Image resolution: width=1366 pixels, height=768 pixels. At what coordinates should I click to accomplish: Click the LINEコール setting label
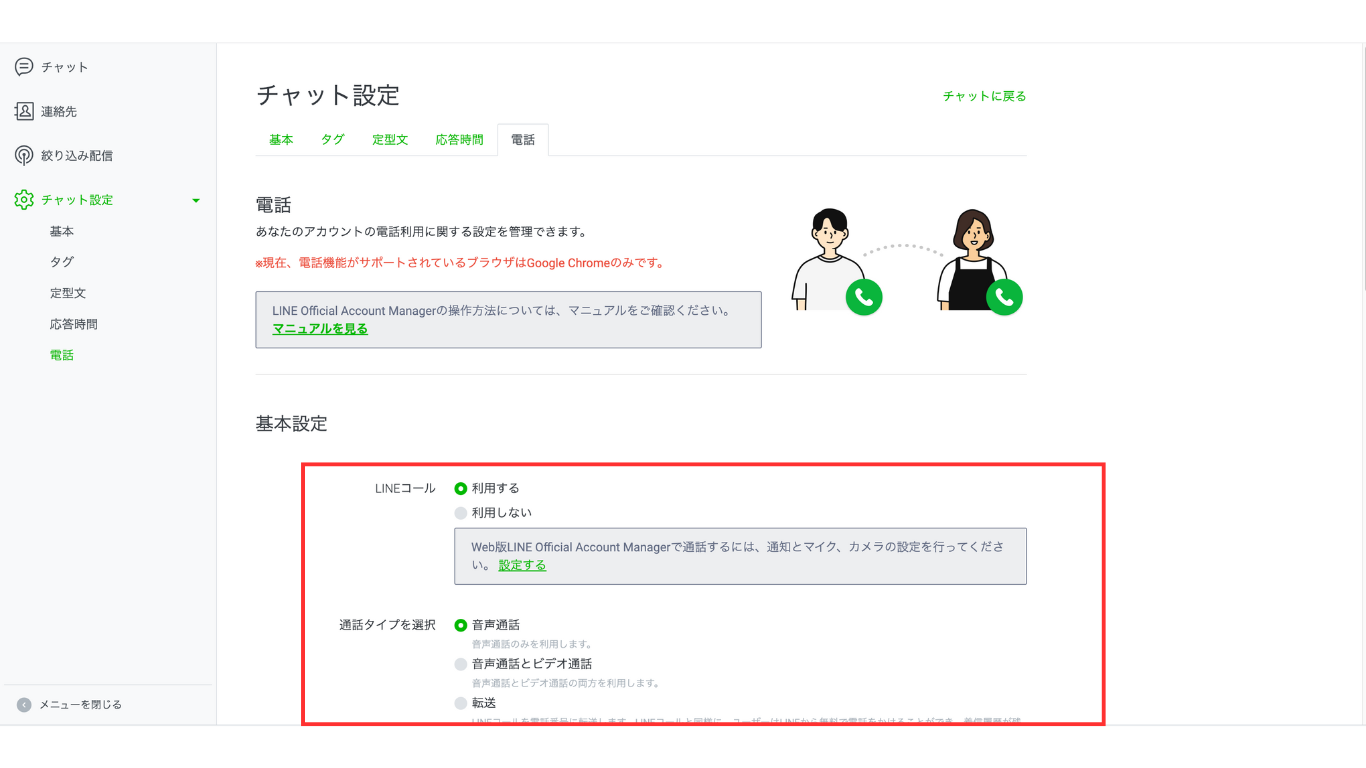405,489
